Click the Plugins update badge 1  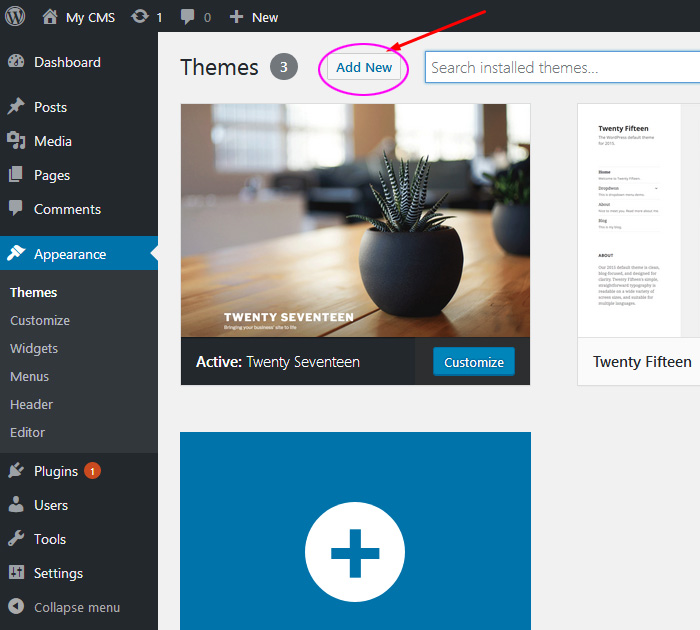coord(92,471)
